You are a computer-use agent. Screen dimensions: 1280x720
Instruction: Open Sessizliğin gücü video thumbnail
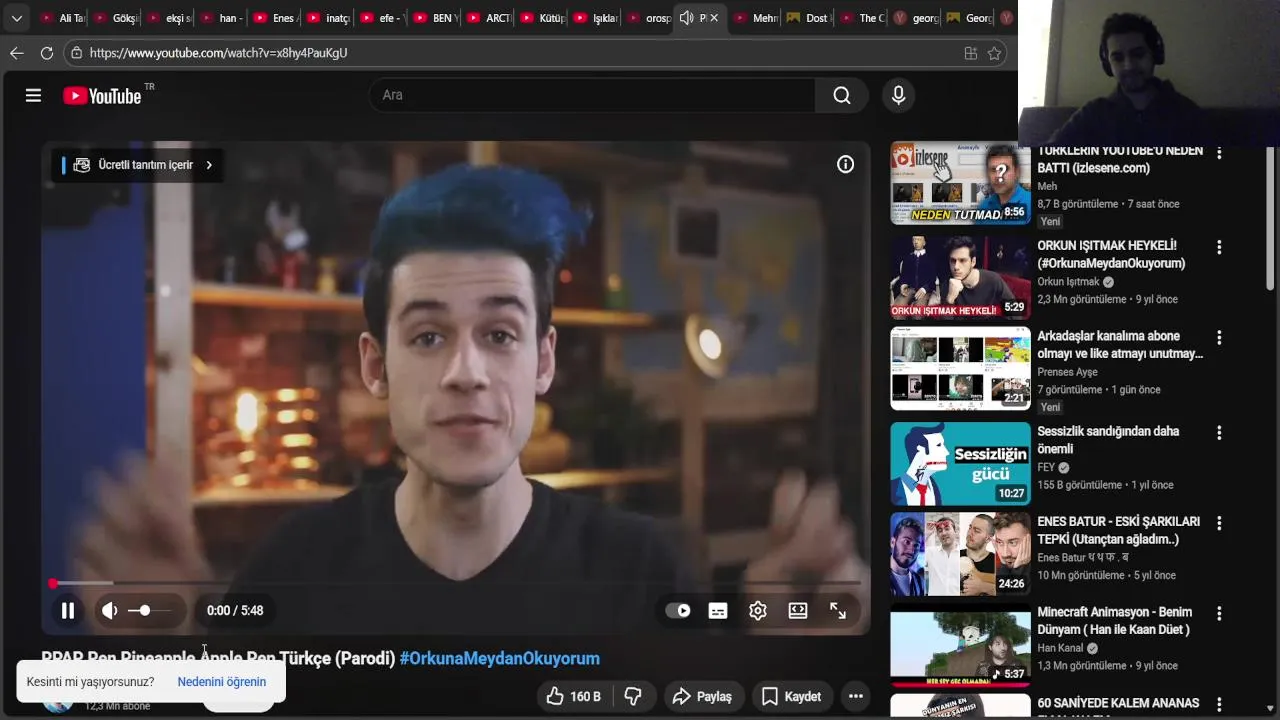coord(960,463)
